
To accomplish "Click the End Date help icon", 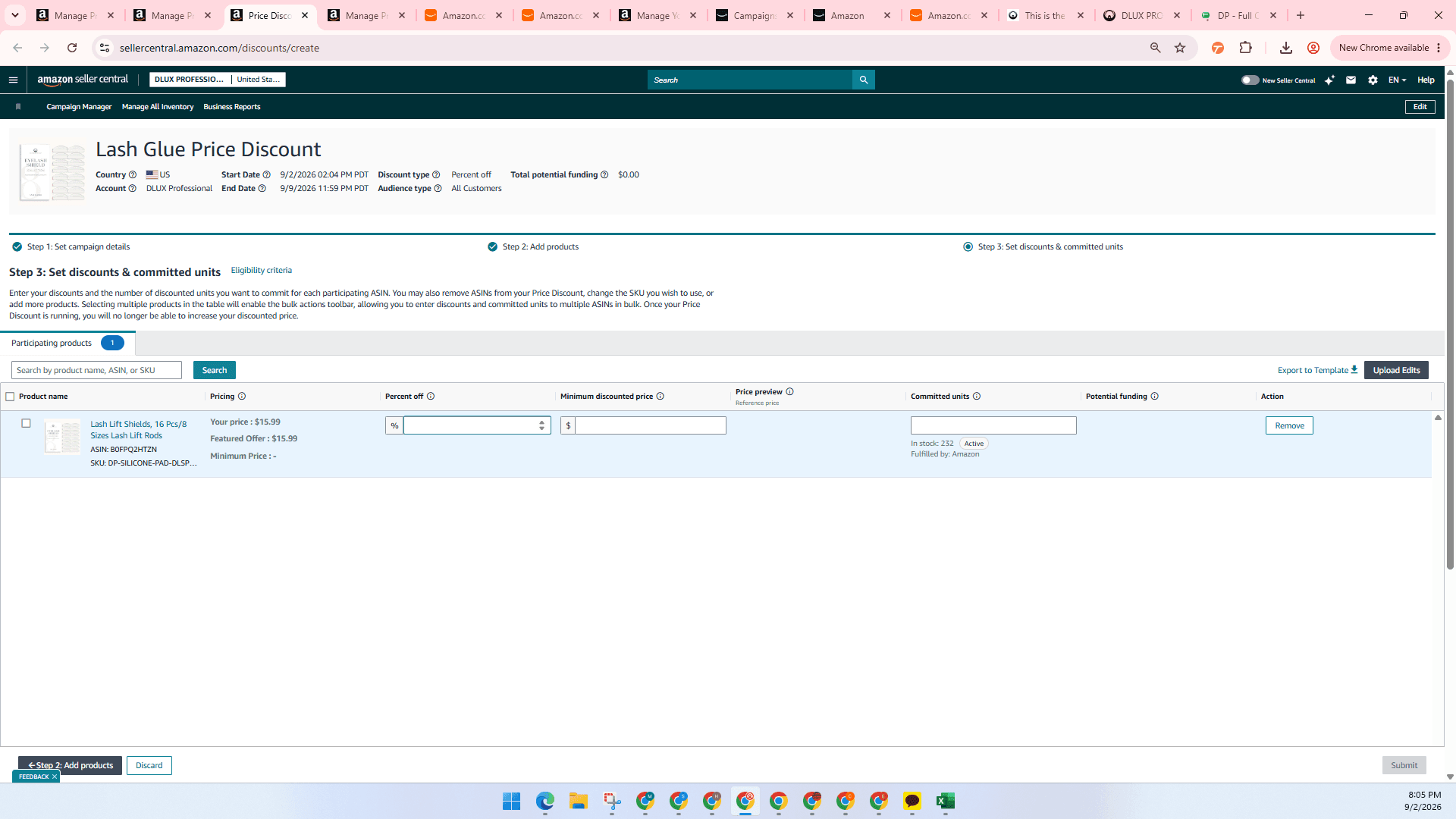I will [262, 189].
